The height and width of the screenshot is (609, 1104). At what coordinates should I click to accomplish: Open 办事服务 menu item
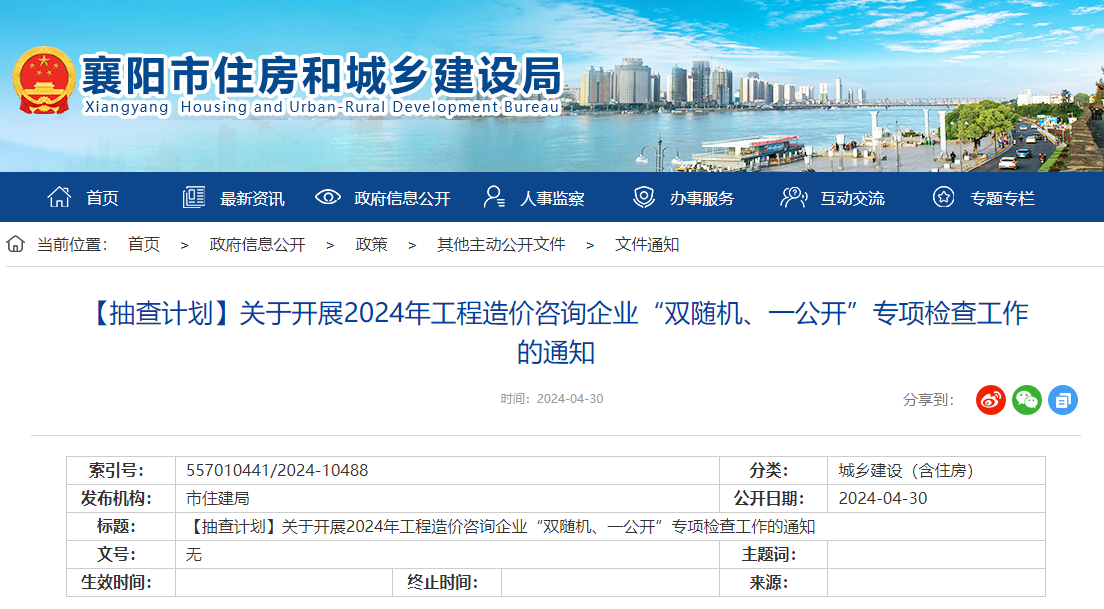click(x=702, y=199)
